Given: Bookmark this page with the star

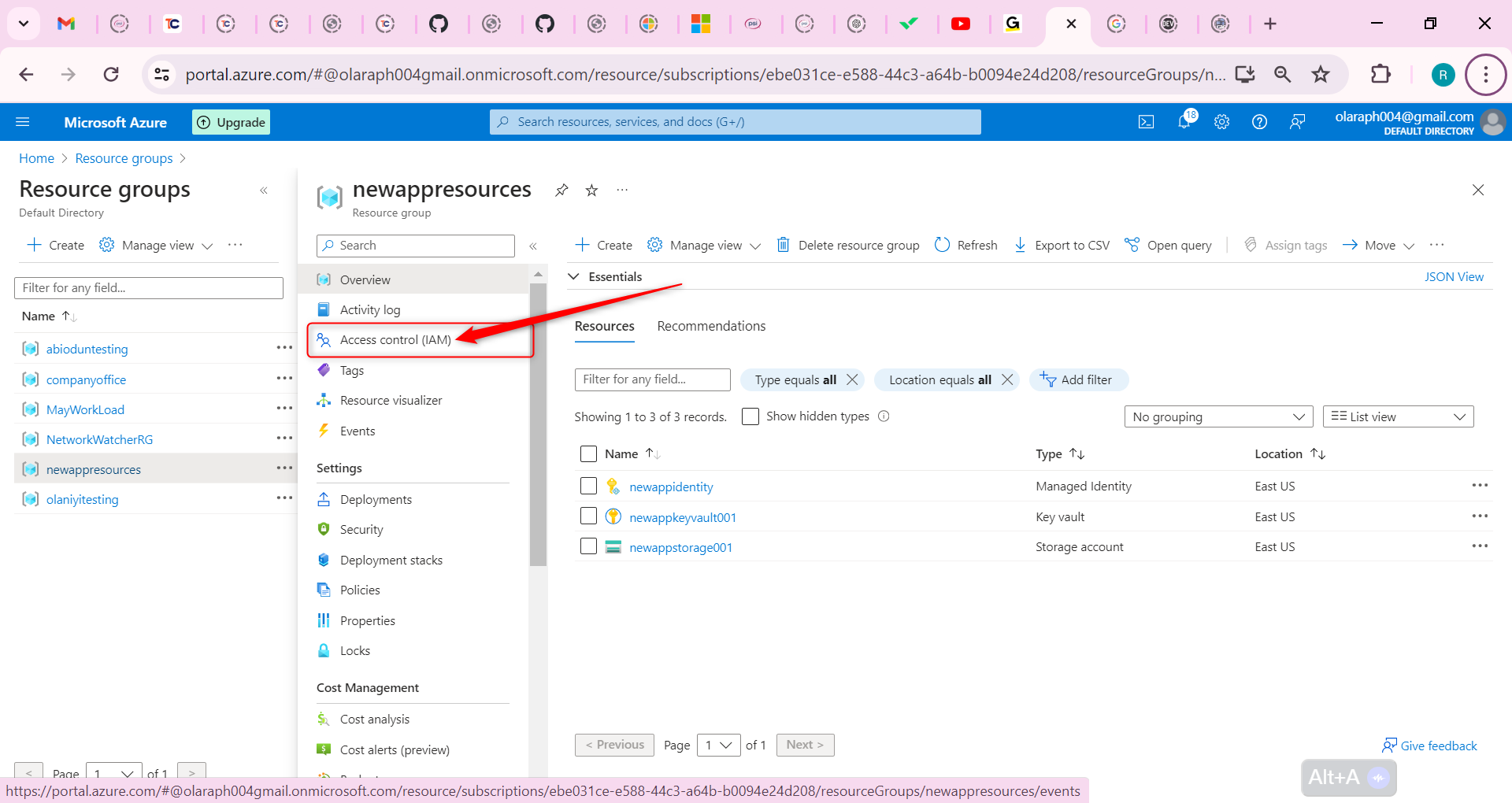Looking at the screenshot, I should click(x=1321, y=74).
